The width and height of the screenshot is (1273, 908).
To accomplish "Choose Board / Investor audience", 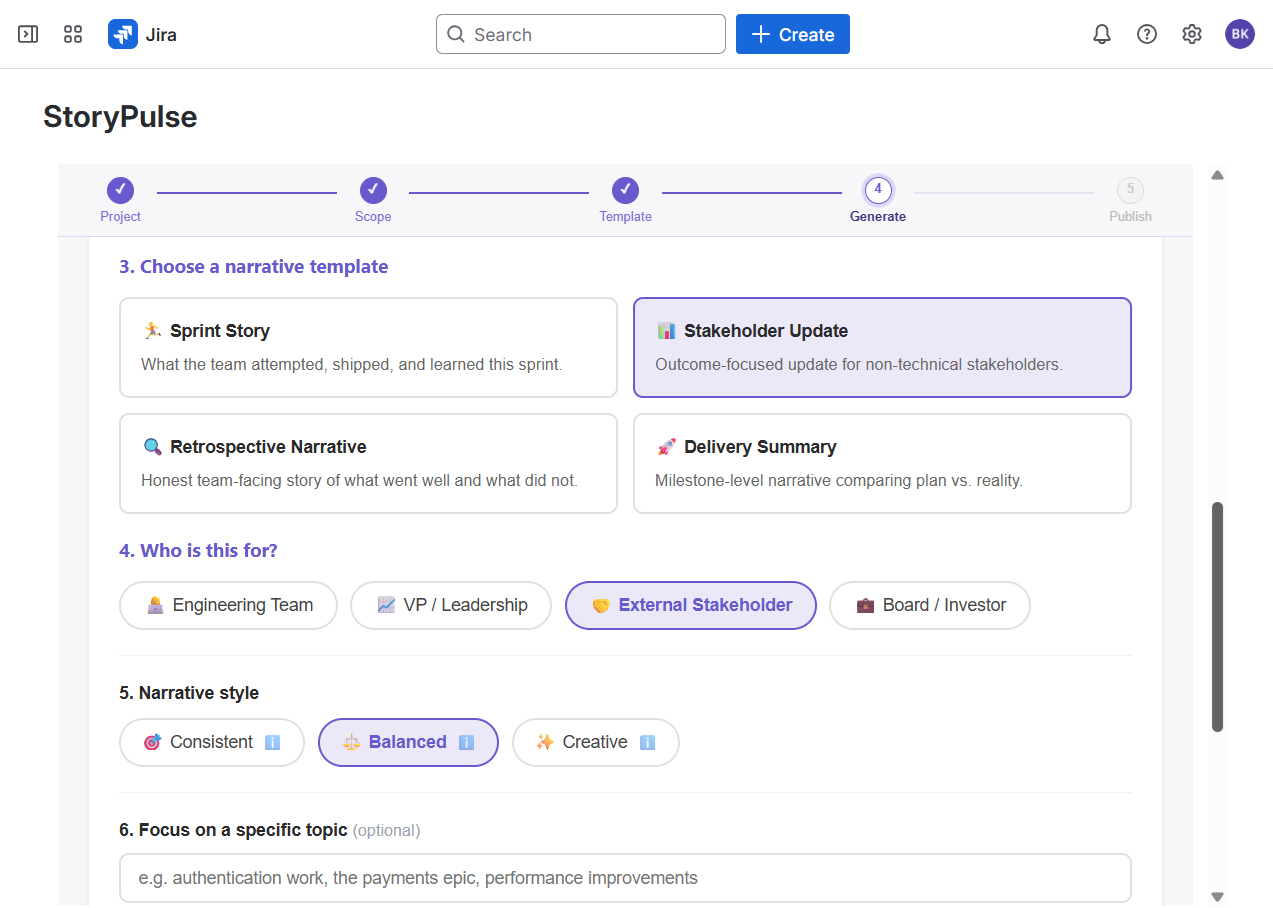I will coord(930,605).
